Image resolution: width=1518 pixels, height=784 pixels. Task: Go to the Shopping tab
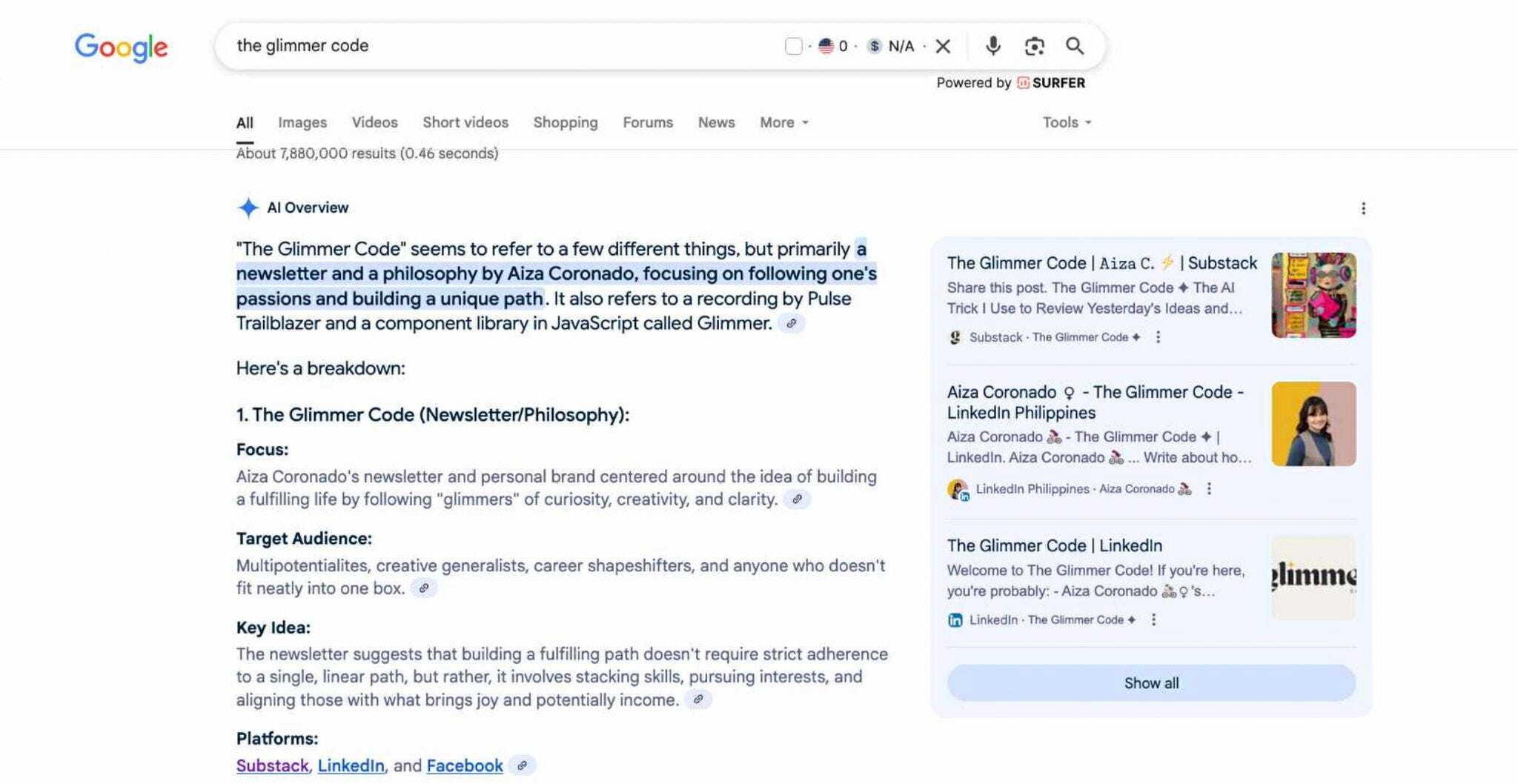(566, 122)
